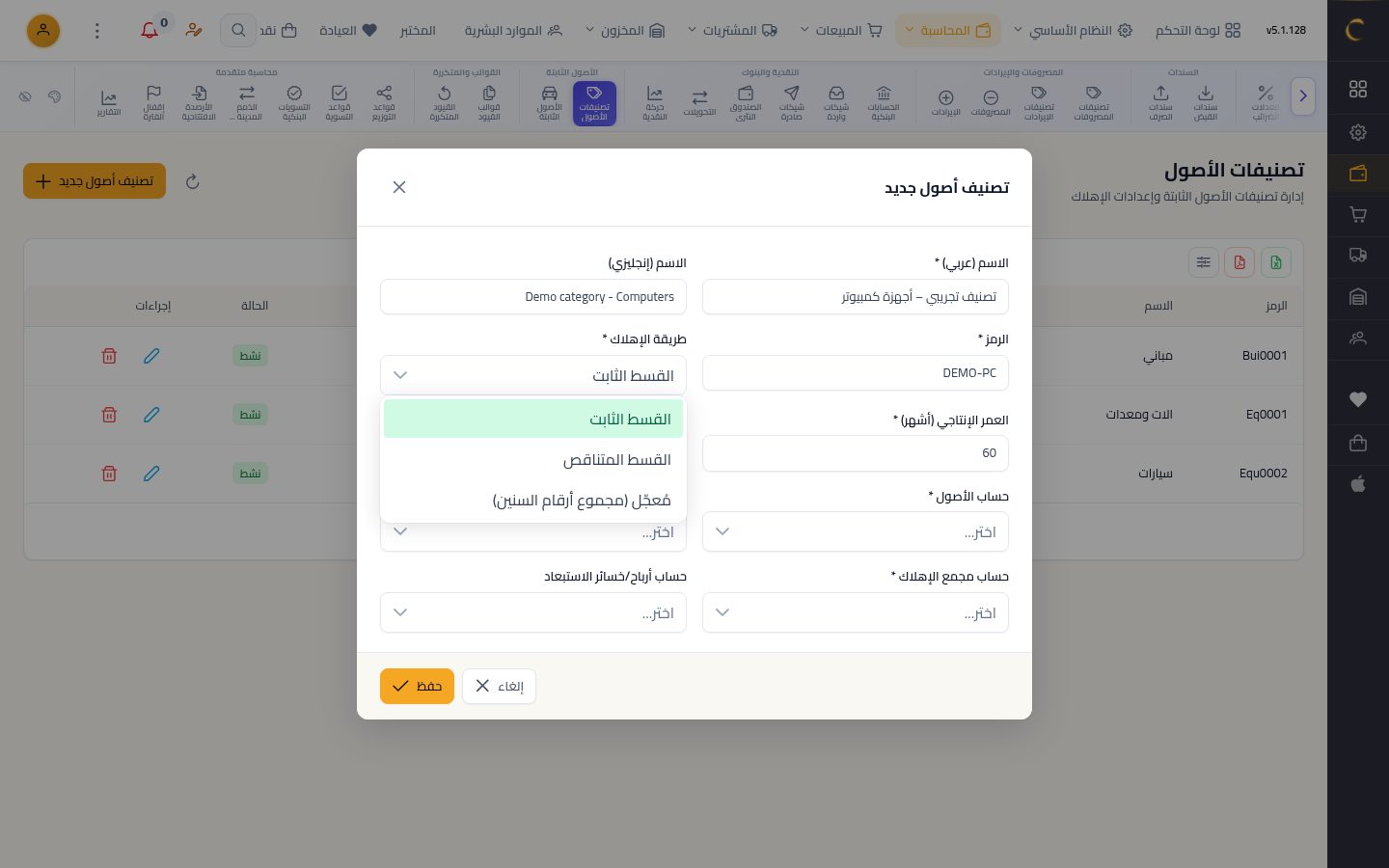Image resolution: width=1389 pixels, height=868 pixels.
Task: Open التقارير ribbon item
Action: click(108, 102)
